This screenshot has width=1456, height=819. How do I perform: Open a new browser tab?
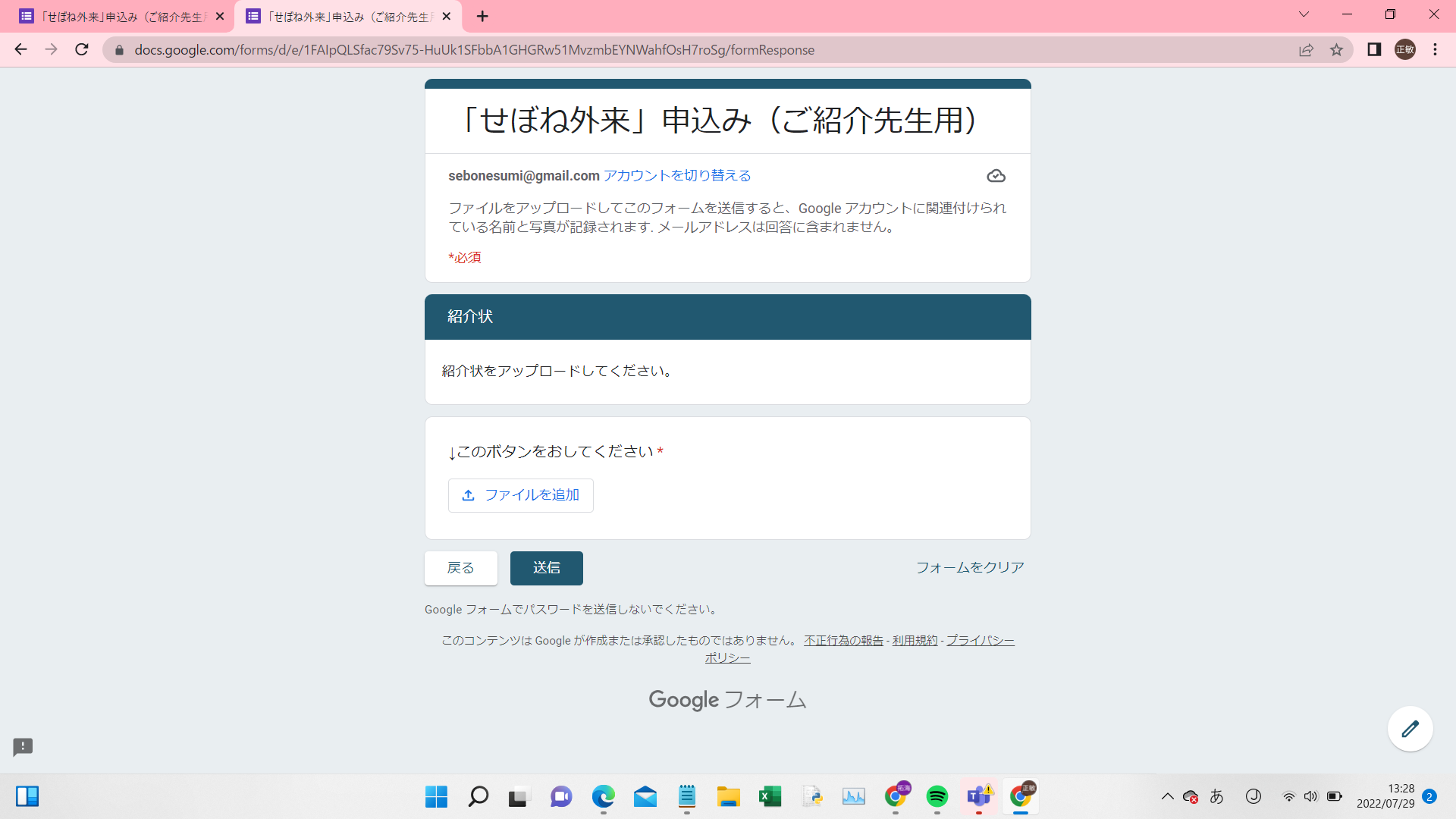482,16
